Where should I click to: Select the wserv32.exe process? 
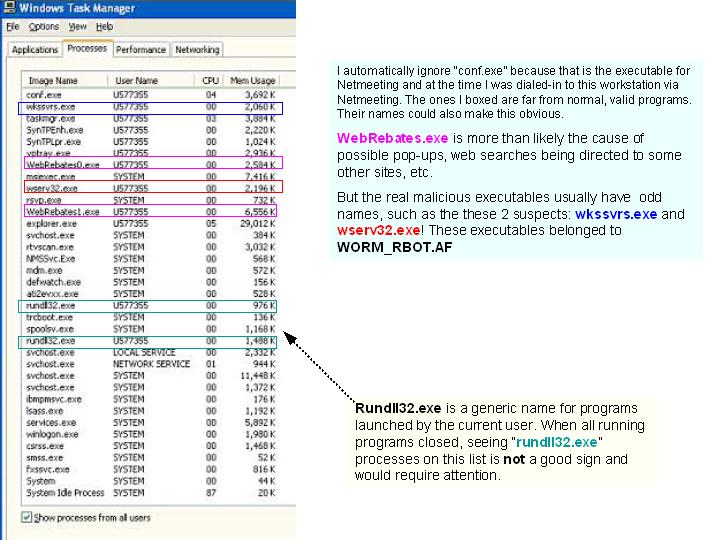click(151, 188)
